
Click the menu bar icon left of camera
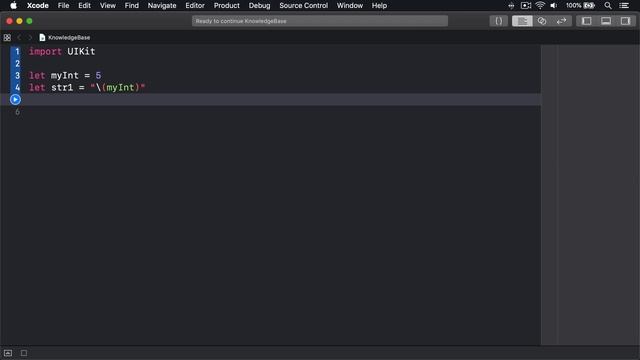tap(511, 5)
